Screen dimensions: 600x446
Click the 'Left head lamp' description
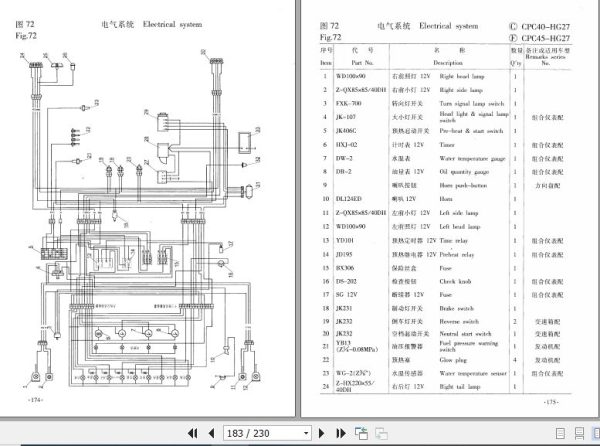[459, 227]
